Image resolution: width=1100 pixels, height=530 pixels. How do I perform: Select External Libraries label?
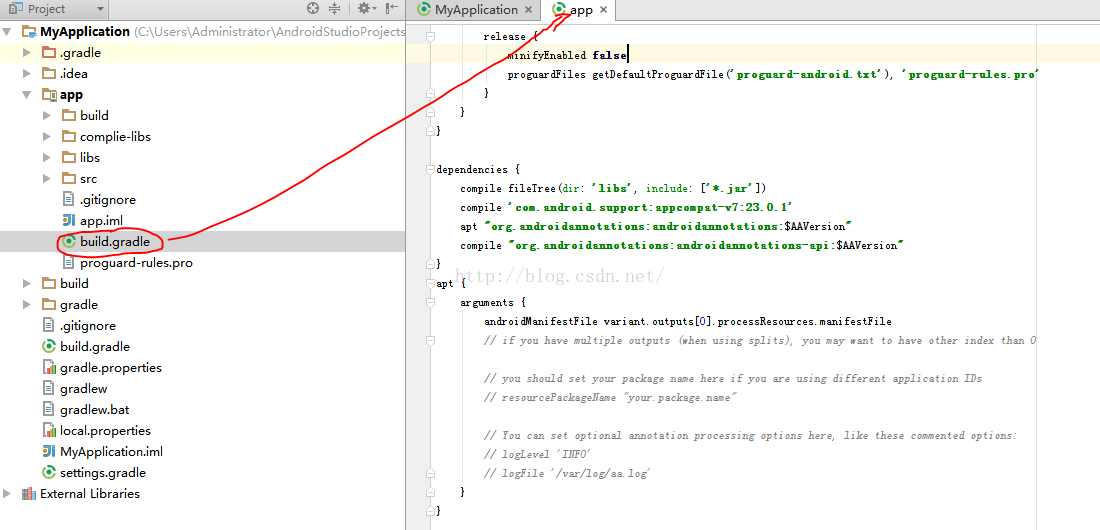click(90, 493)
